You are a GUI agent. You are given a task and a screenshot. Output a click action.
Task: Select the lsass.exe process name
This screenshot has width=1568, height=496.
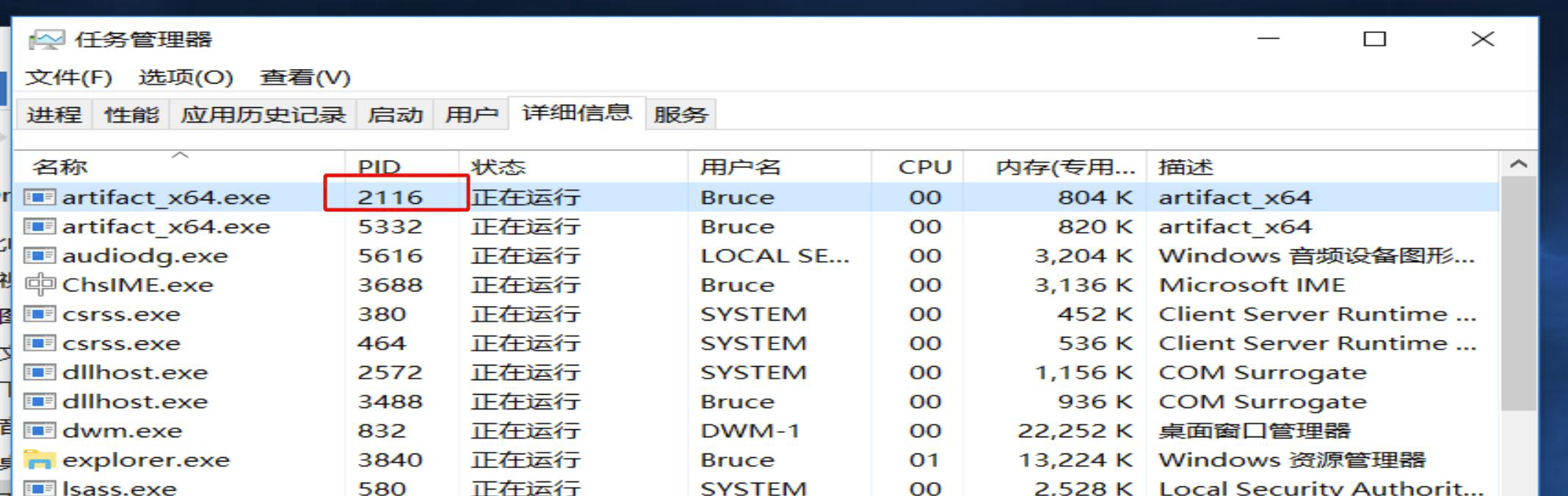coord(120,487)
